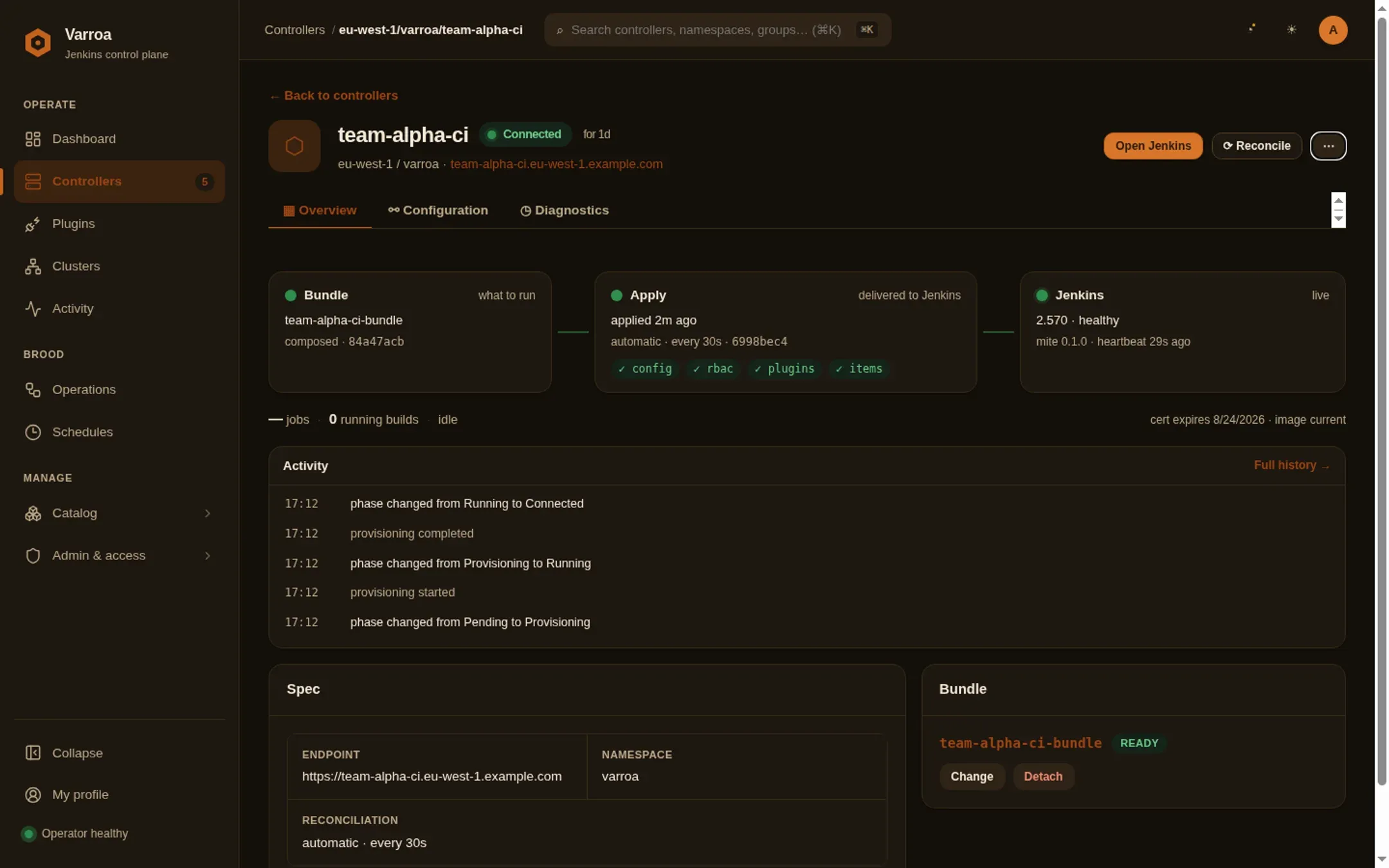This screenshot has width=1389, height=868.
Task: Click the Controllers count badge 5
Action: coord(204,181)
